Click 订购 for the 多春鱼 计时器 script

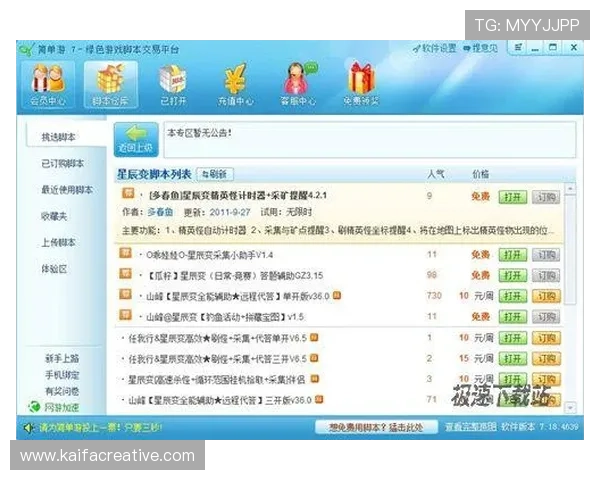pos(546,197)
